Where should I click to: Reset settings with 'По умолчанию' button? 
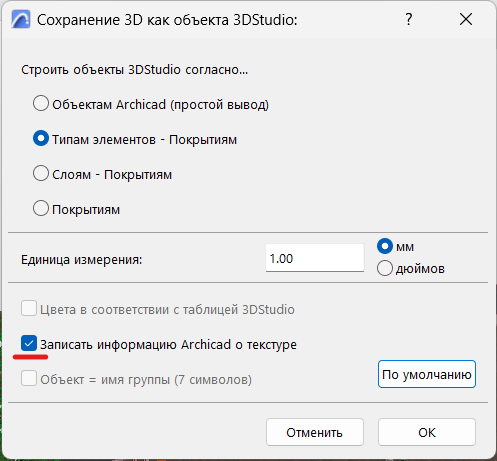coord(427,374)
